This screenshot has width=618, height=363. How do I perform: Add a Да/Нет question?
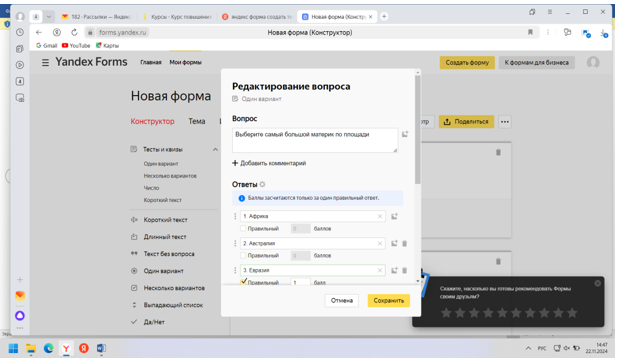pos(154,322)
